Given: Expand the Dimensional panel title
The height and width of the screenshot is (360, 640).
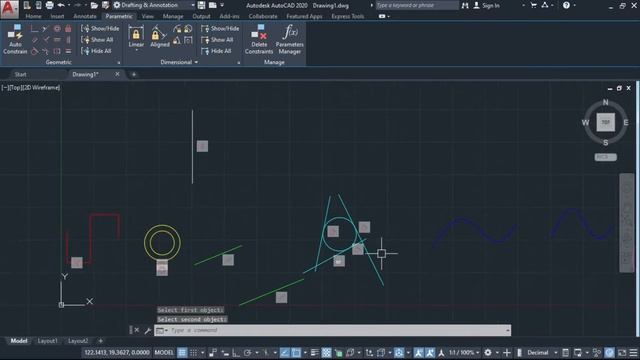Looking at the screenshot, I should (179, 62).
